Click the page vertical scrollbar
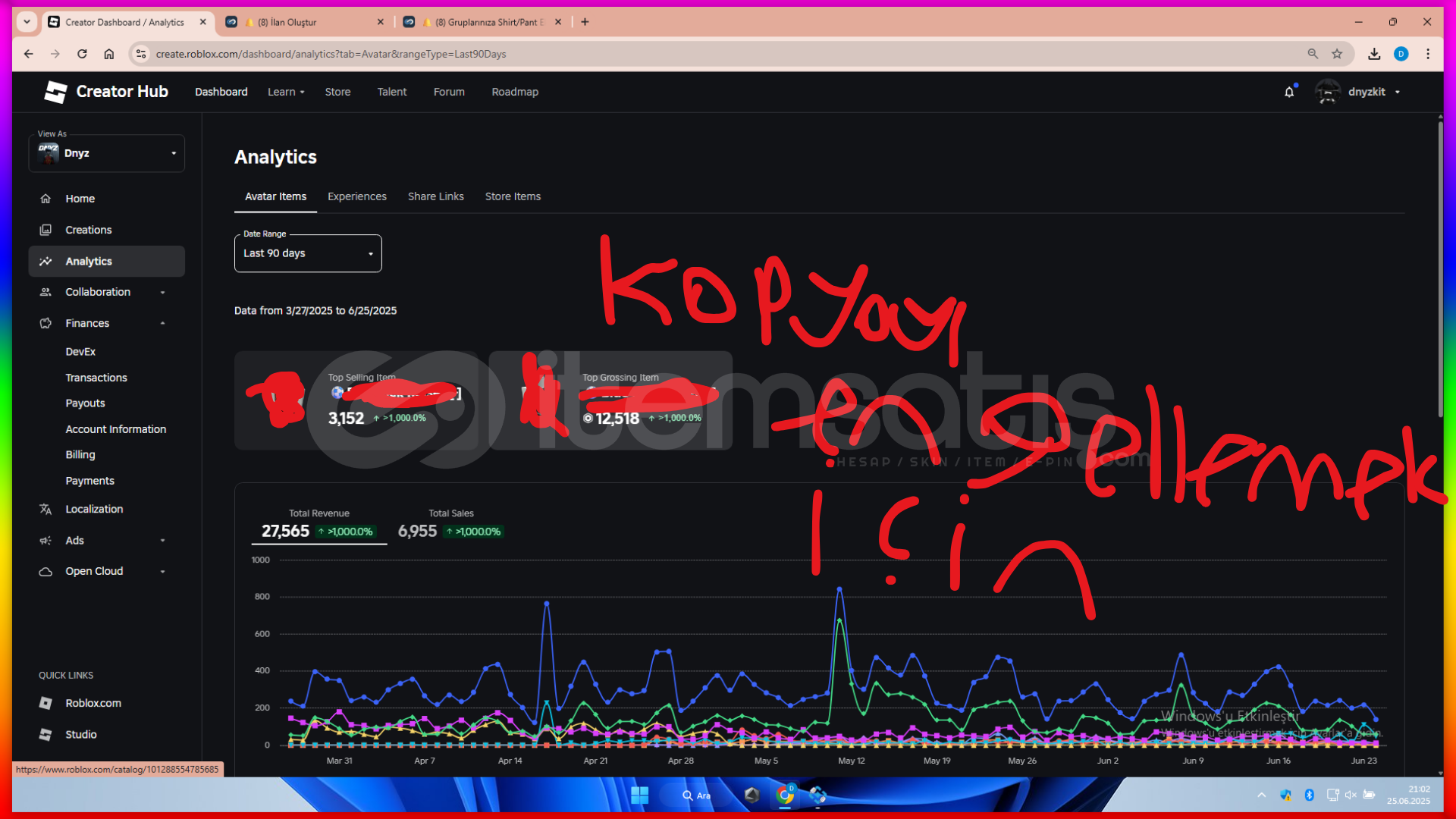Screen dimensions: 1456x819 click(1440, 269)
